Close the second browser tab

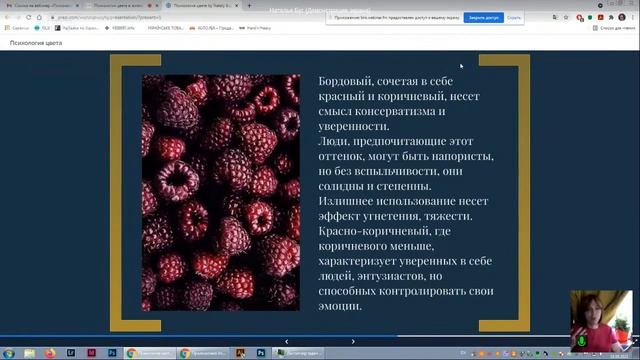coord(157,6)
